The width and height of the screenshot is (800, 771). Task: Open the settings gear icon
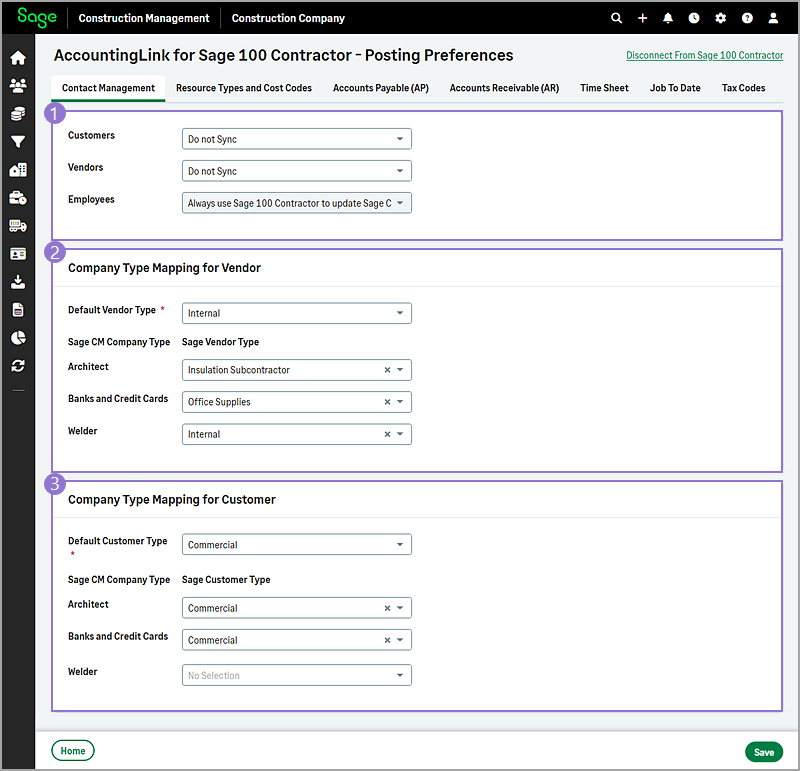(720, 18)
